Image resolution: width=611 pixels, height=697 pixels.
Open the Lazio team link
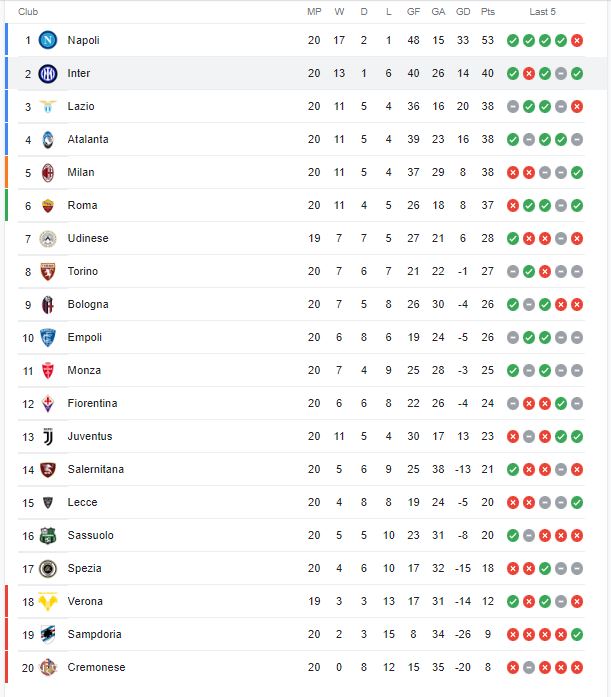click(x=81, y=106)
